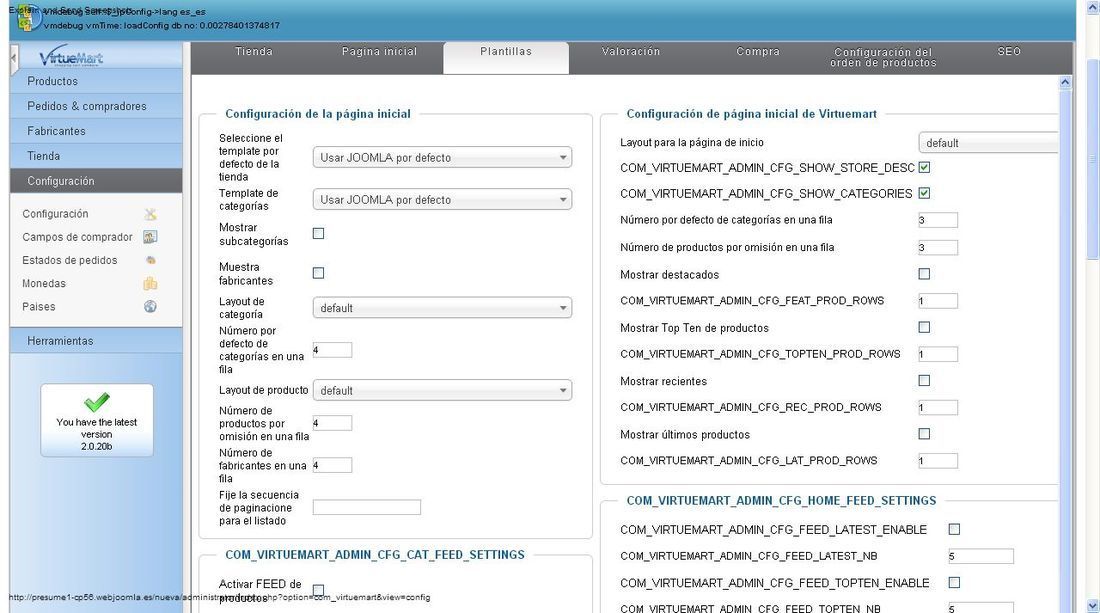Open Template de categorías dropdown
Image resolution: width=1100 pixels, height=613 pixels.
pyautogui.click(x=442, y=200)
